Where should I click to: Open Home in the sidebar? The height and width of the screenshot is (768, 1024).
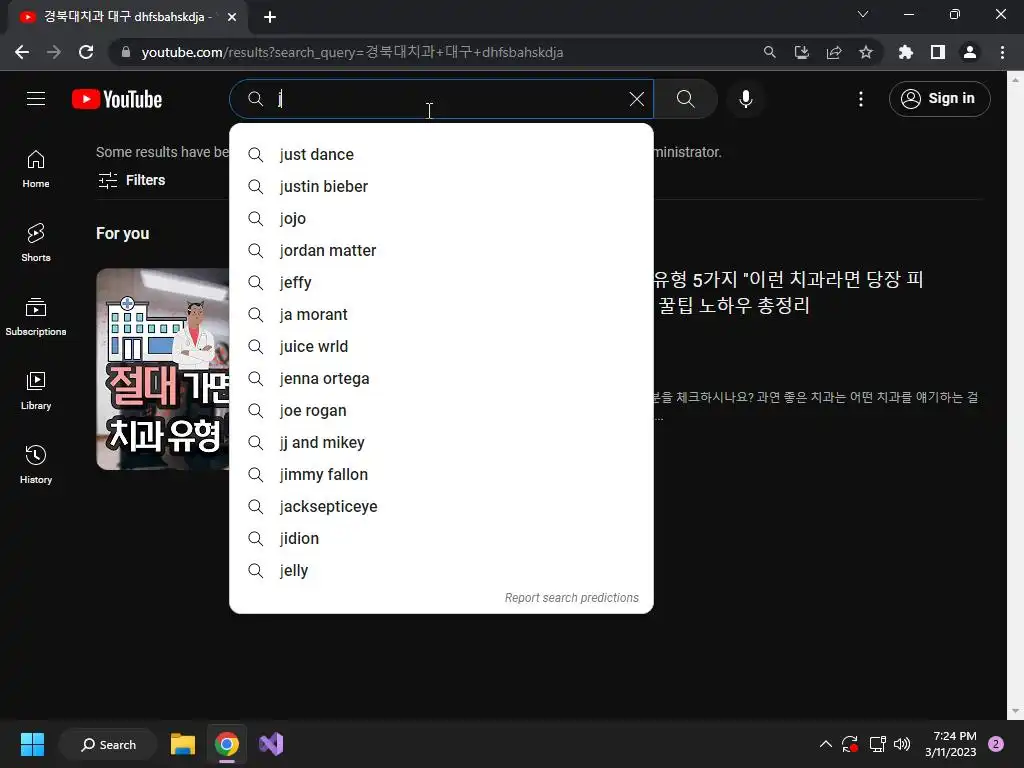coord(36,168)
